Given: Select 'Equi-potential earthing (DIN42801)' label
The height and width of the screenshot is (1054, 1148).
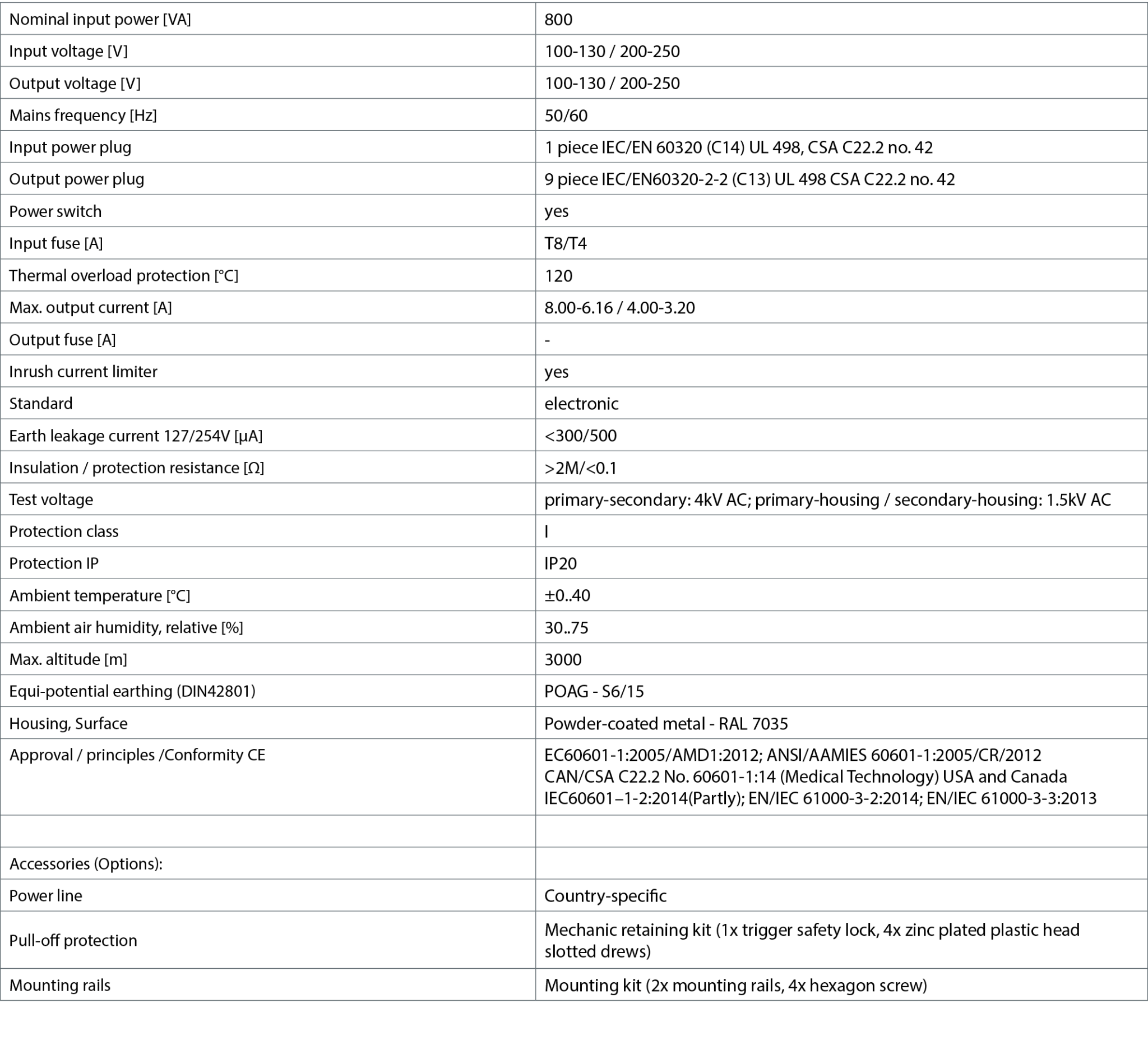Looking at the screenshot, I should [x=132, y=691].
